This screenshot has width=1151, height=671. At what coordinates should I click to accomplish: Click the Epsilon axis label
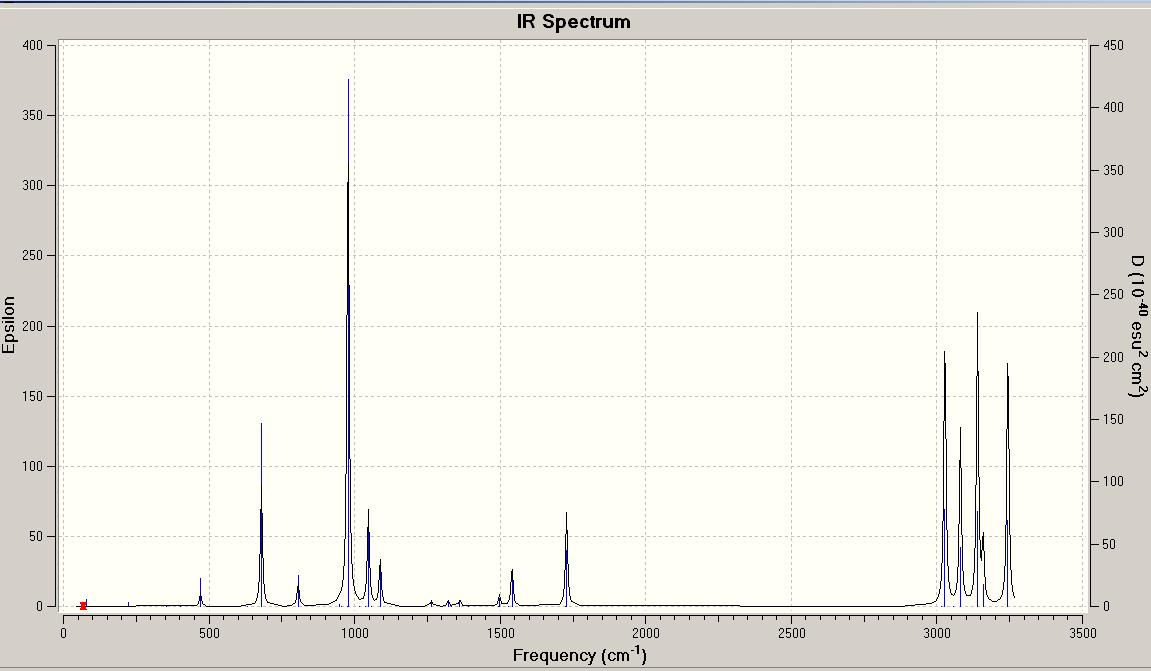(9, 324)
